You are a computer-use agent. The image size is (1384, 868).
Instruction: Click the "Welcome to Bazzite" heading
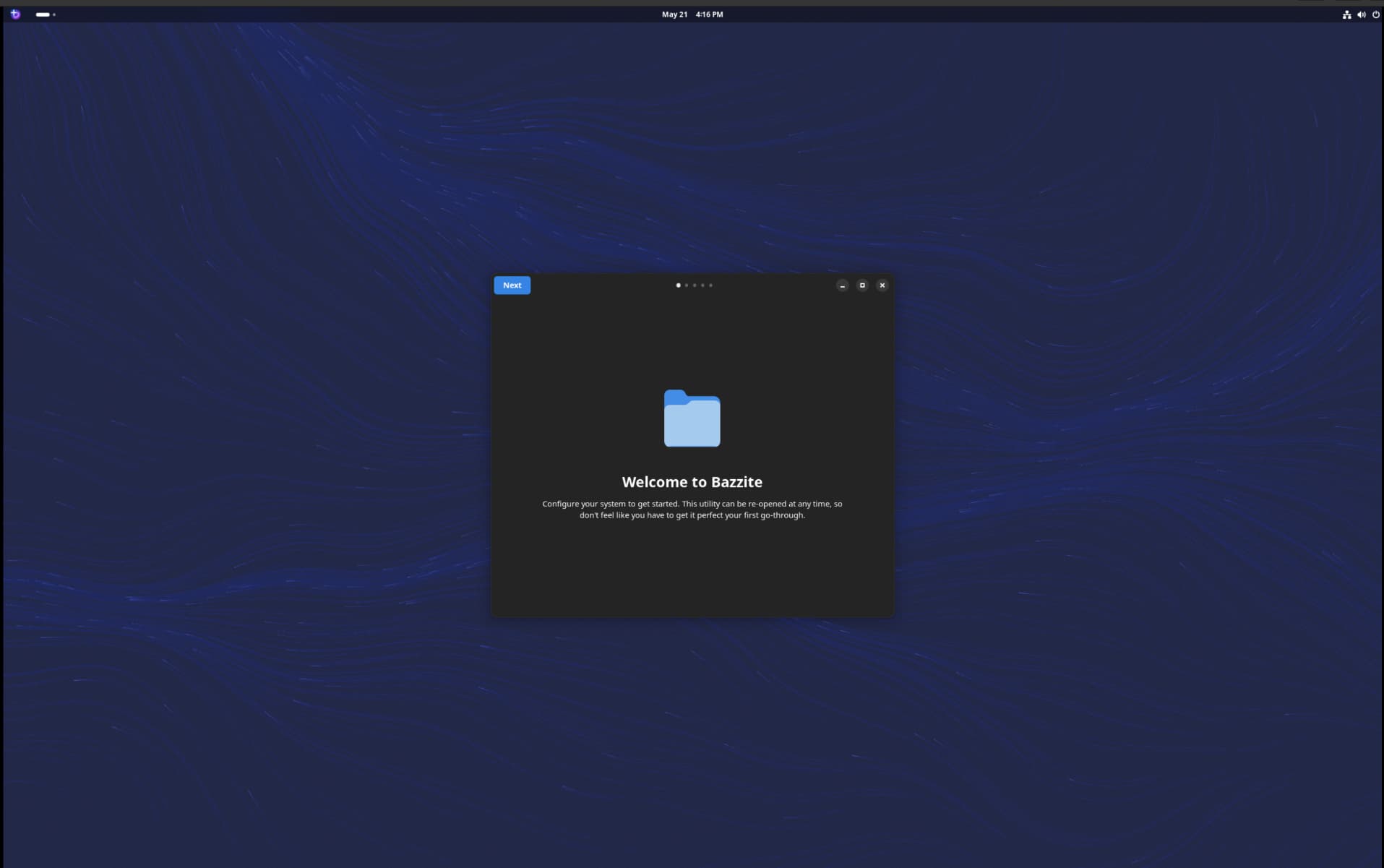[692, 482]
